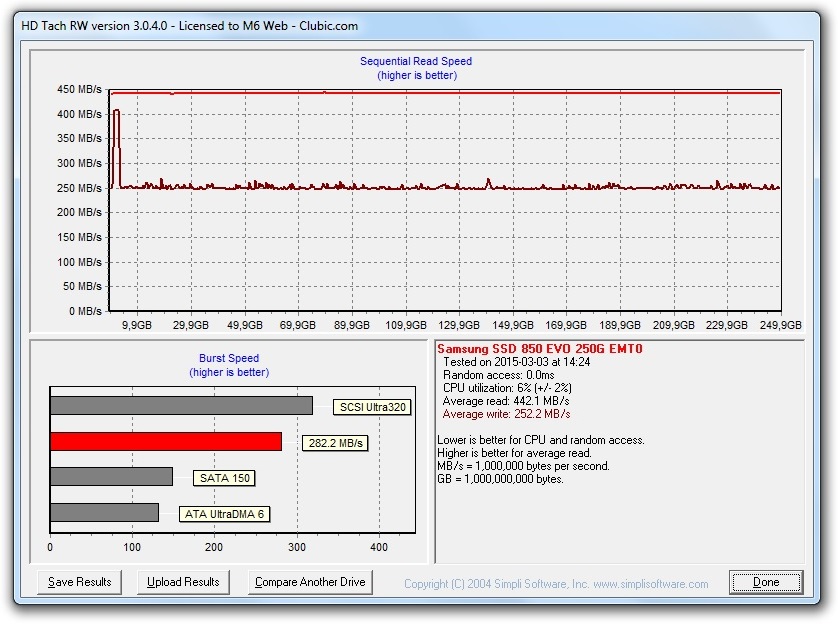
Task: Open Compare Another Drive
Action: coord(310,582)
